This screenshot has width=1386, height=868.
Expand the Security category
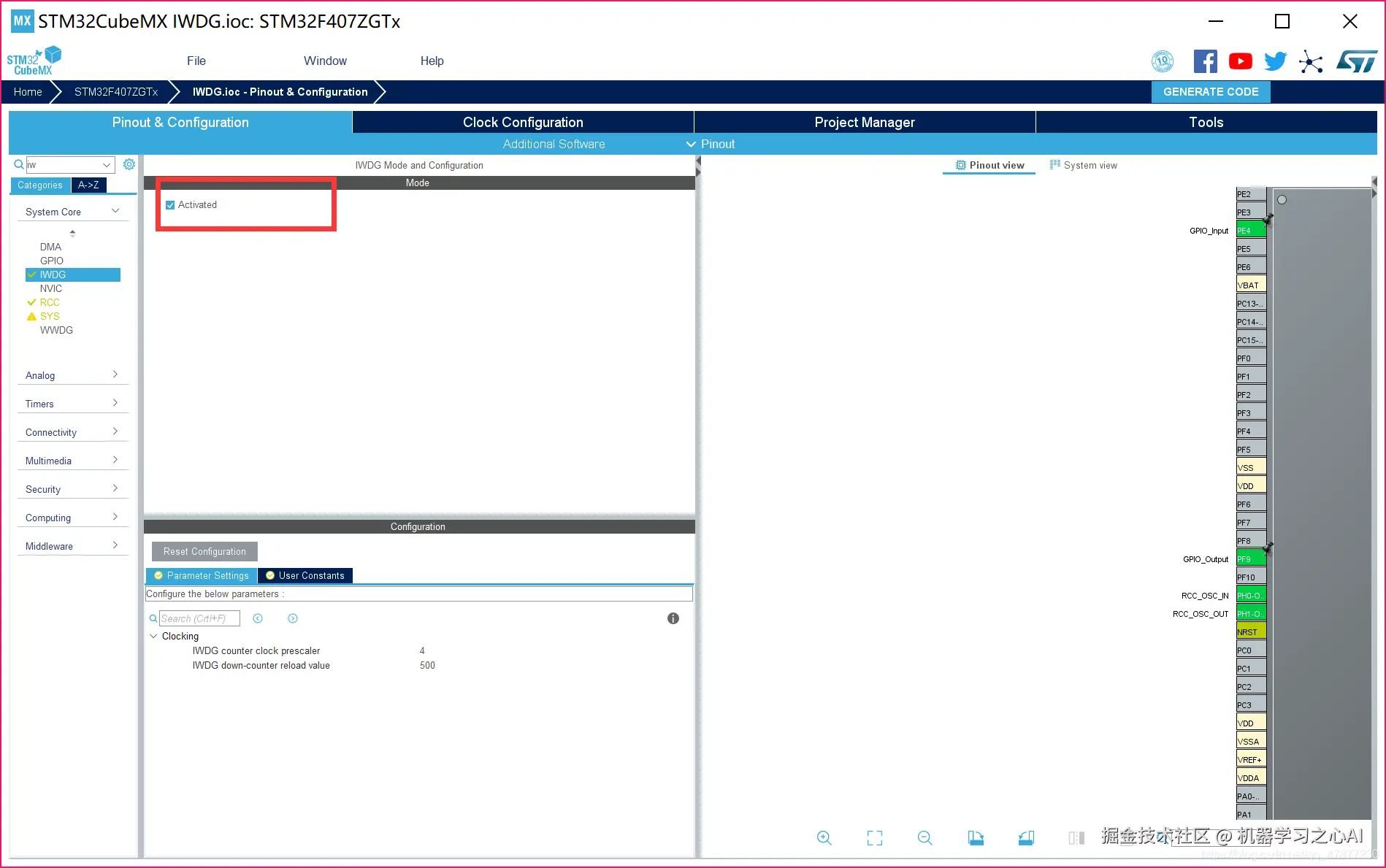coord(115,488)
